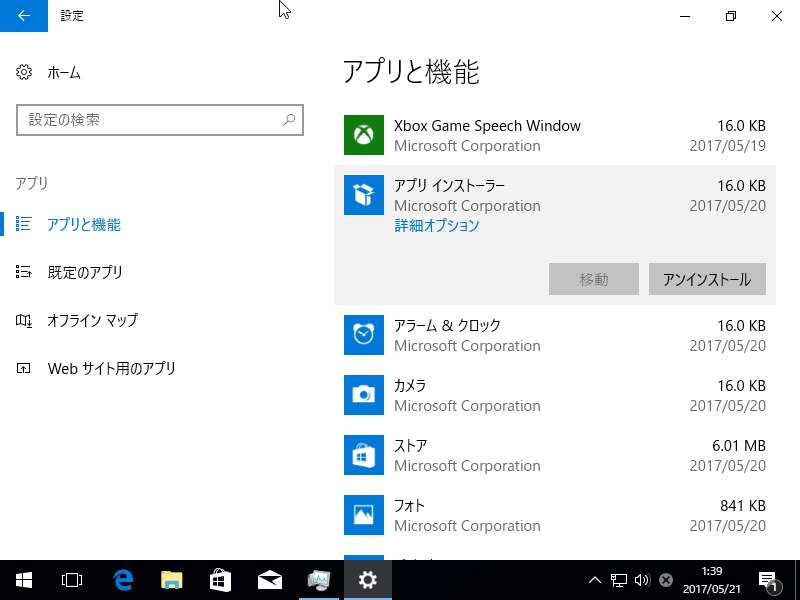
Task: Show hidden system tray icons
Action: coord(595,580)
